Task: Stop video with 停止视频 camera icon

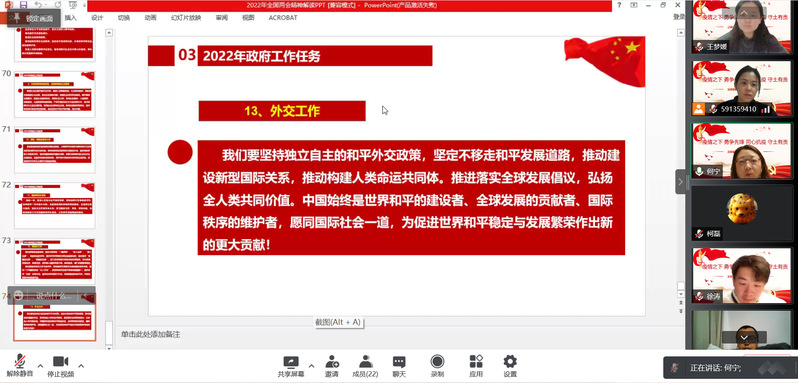Action: point(61,366)
